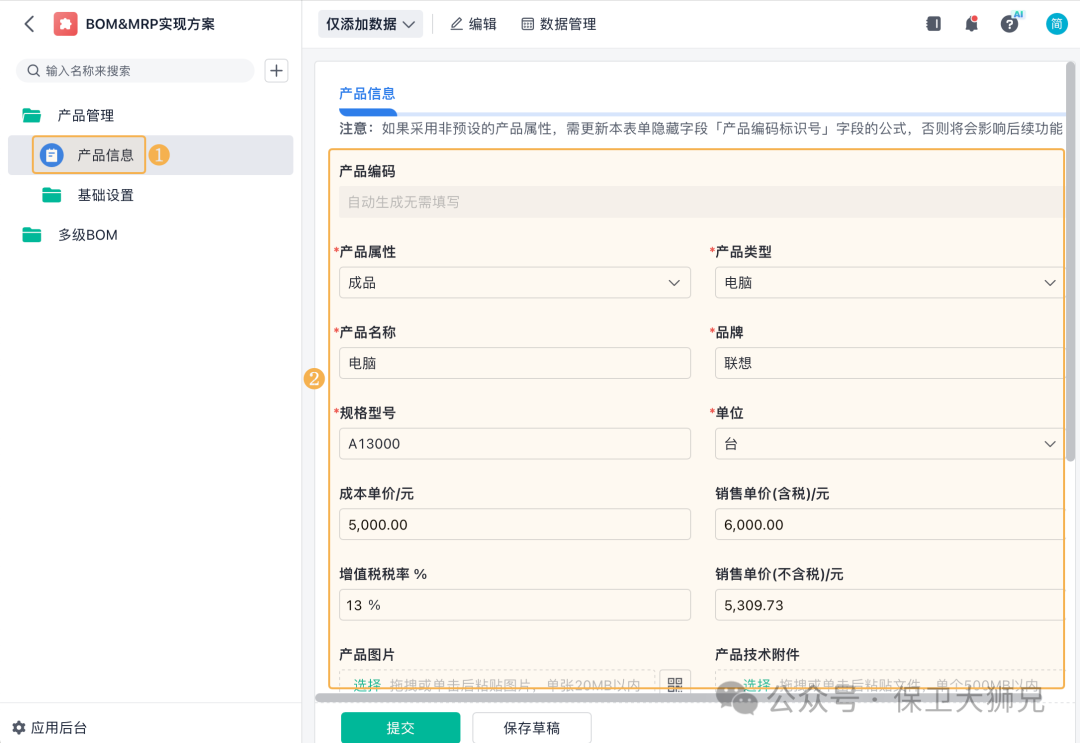Open 数据管理 in the toolbar
The width and height of the screenshot is (1080, 743).
(x=558, y=24)
